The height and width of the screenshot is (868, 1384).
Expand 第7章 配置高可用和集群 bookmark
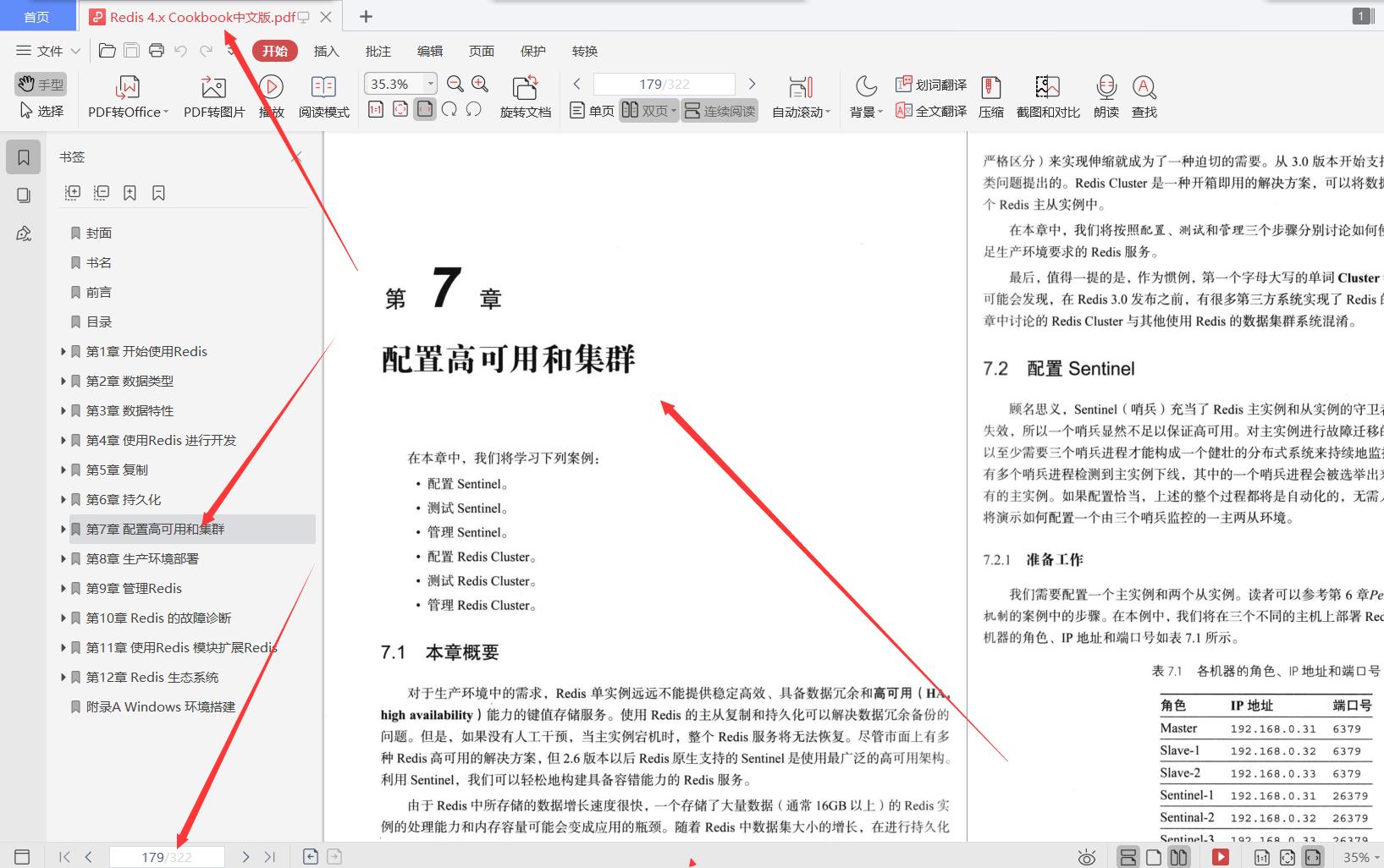(x=63, y=529)
